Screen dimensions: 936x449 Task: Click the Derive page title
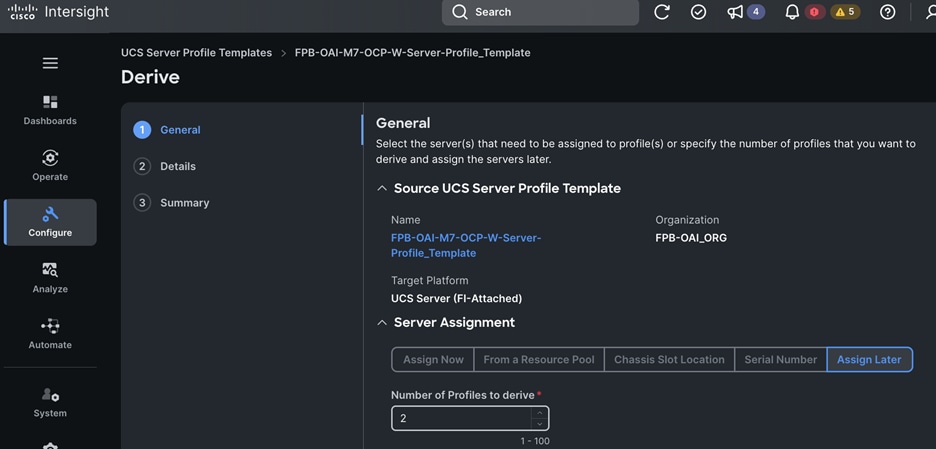pos(150,77)
